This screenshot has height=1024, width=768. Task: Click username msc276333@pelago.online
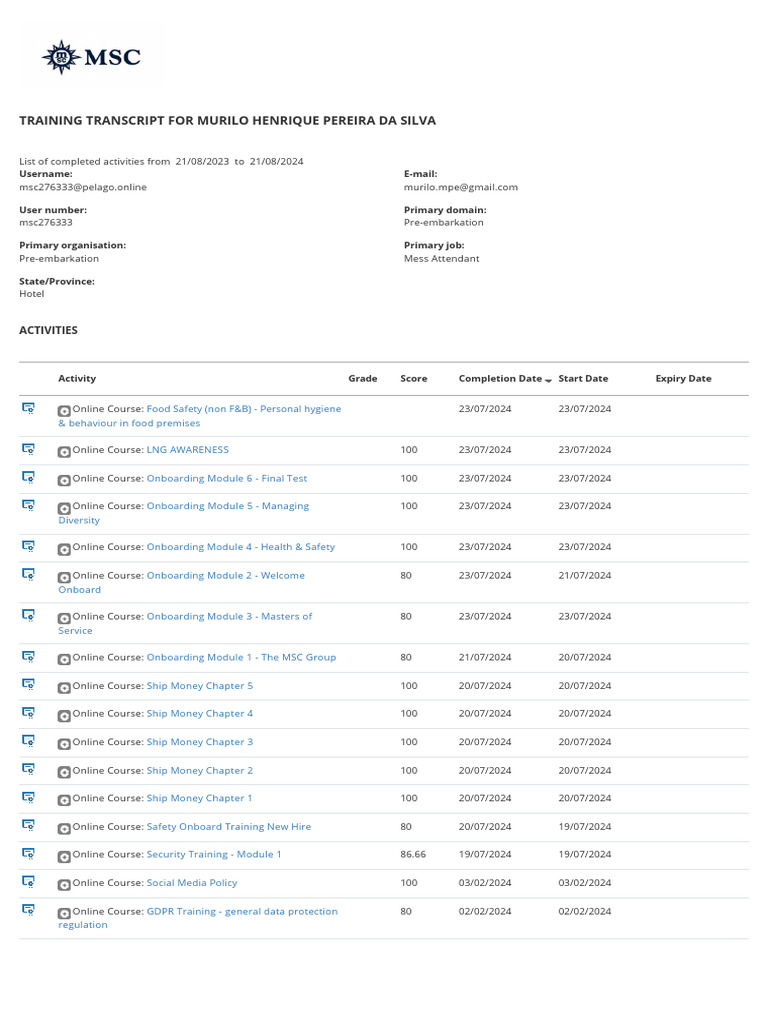[x=83, y=187]
